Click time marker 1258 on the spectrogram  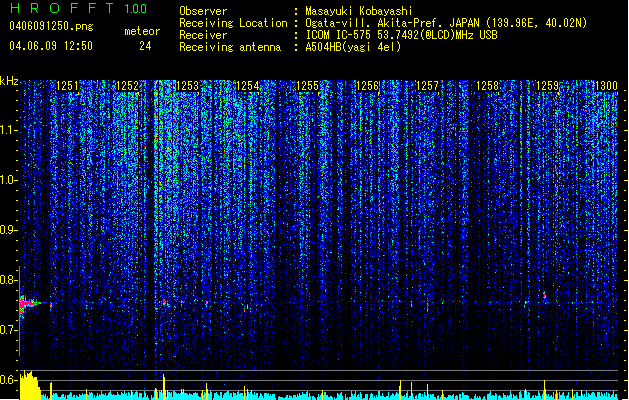pos(487,86)
